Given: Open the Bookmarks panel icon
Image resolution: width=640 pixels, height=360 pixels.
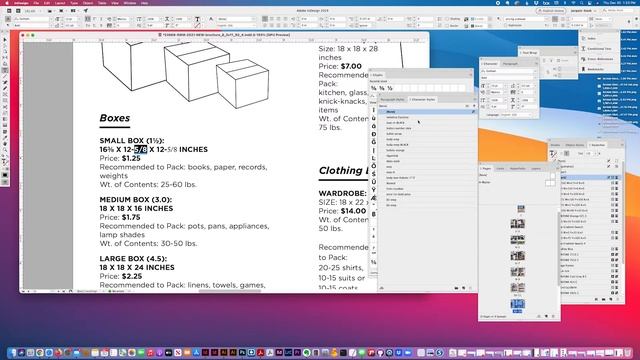Looking at the screenshot, I should tap(584, 69).
